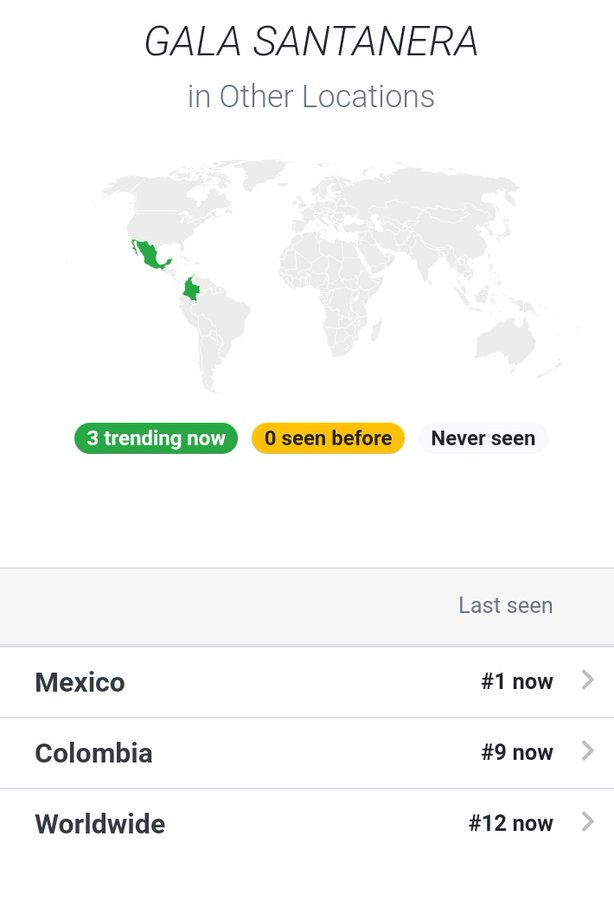The width and height of the screenshot is (614, 900).
Task: Click the '#12 now' Worldwide rank
Action: [511, 823]
